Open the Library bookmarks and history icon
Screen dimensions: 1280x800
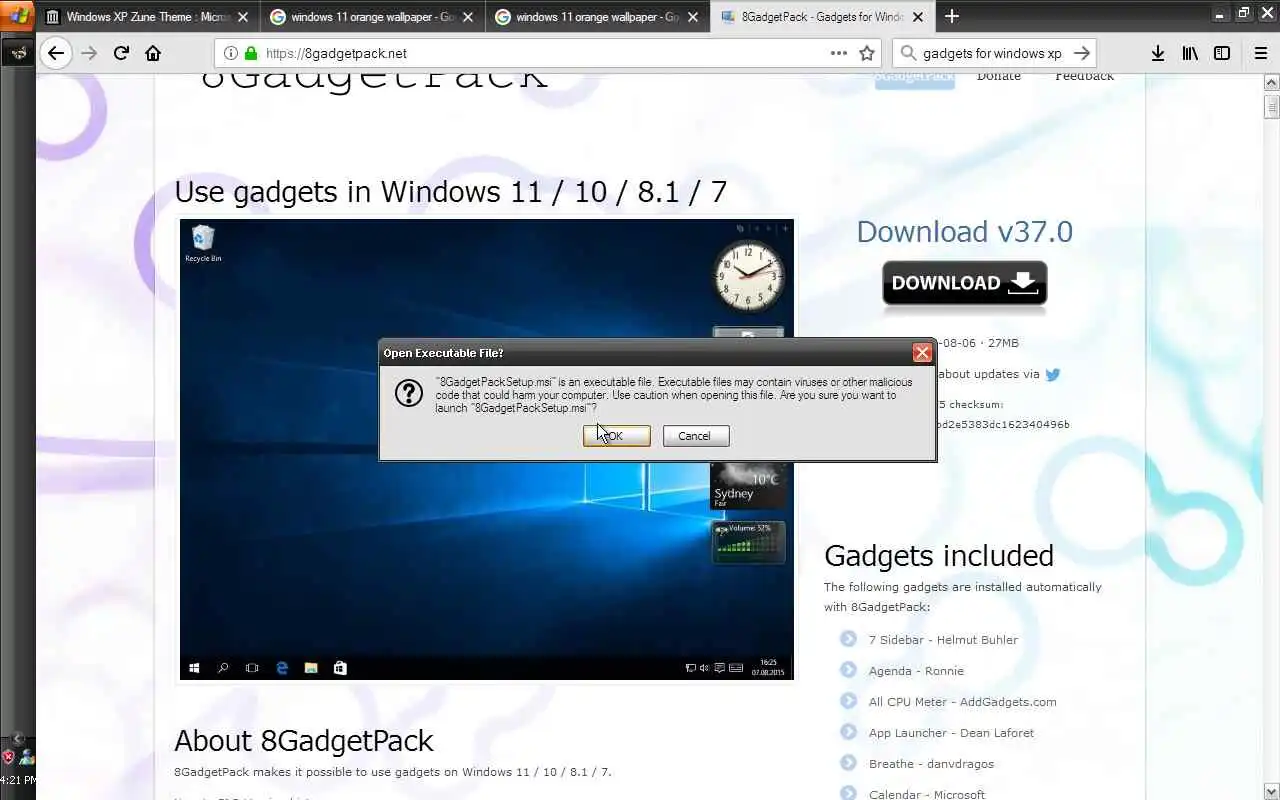coord(1190,53)
